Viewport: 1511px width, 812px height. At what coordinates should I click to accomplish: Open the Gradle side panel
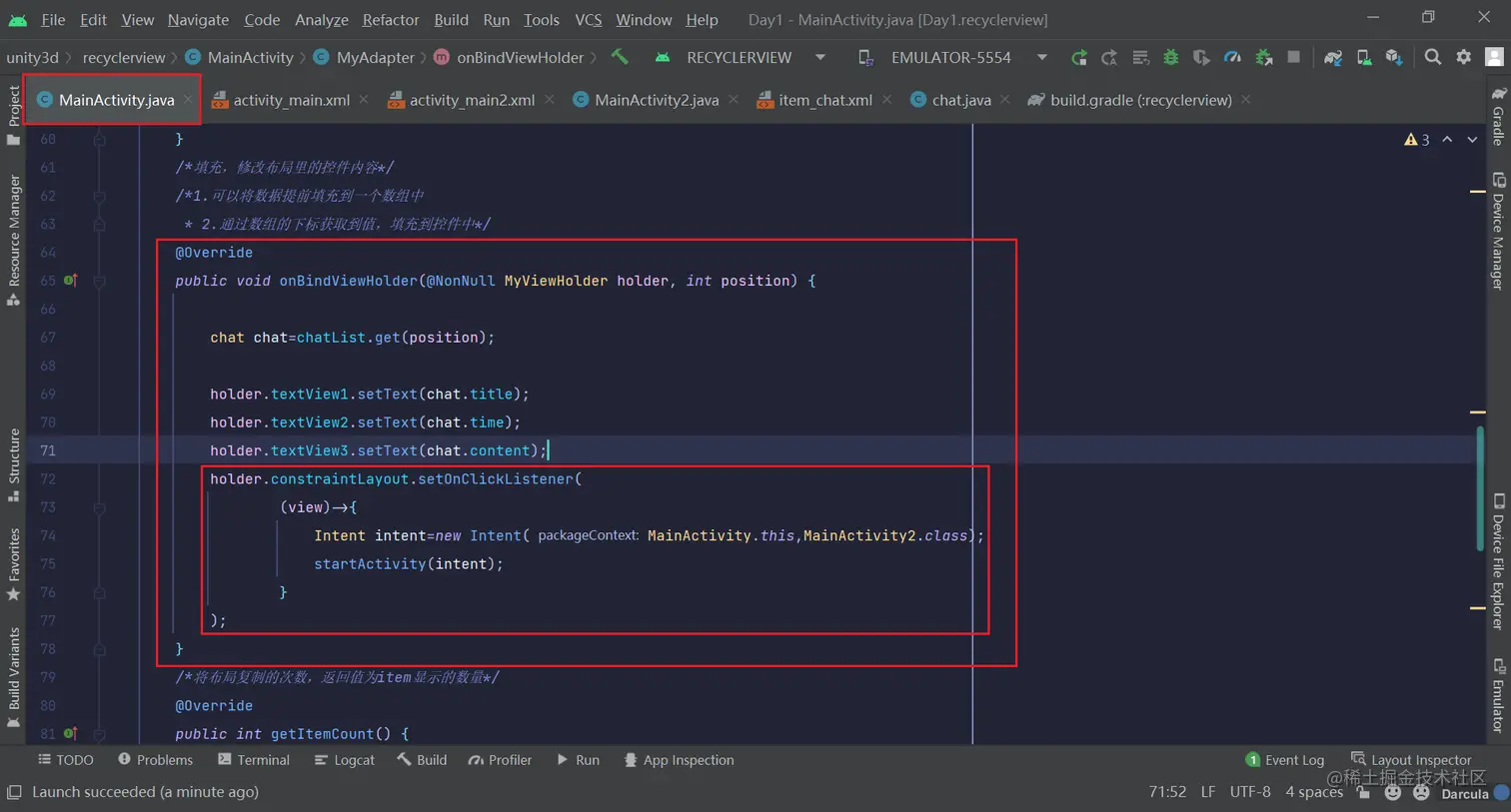(x=1498, y=116)
